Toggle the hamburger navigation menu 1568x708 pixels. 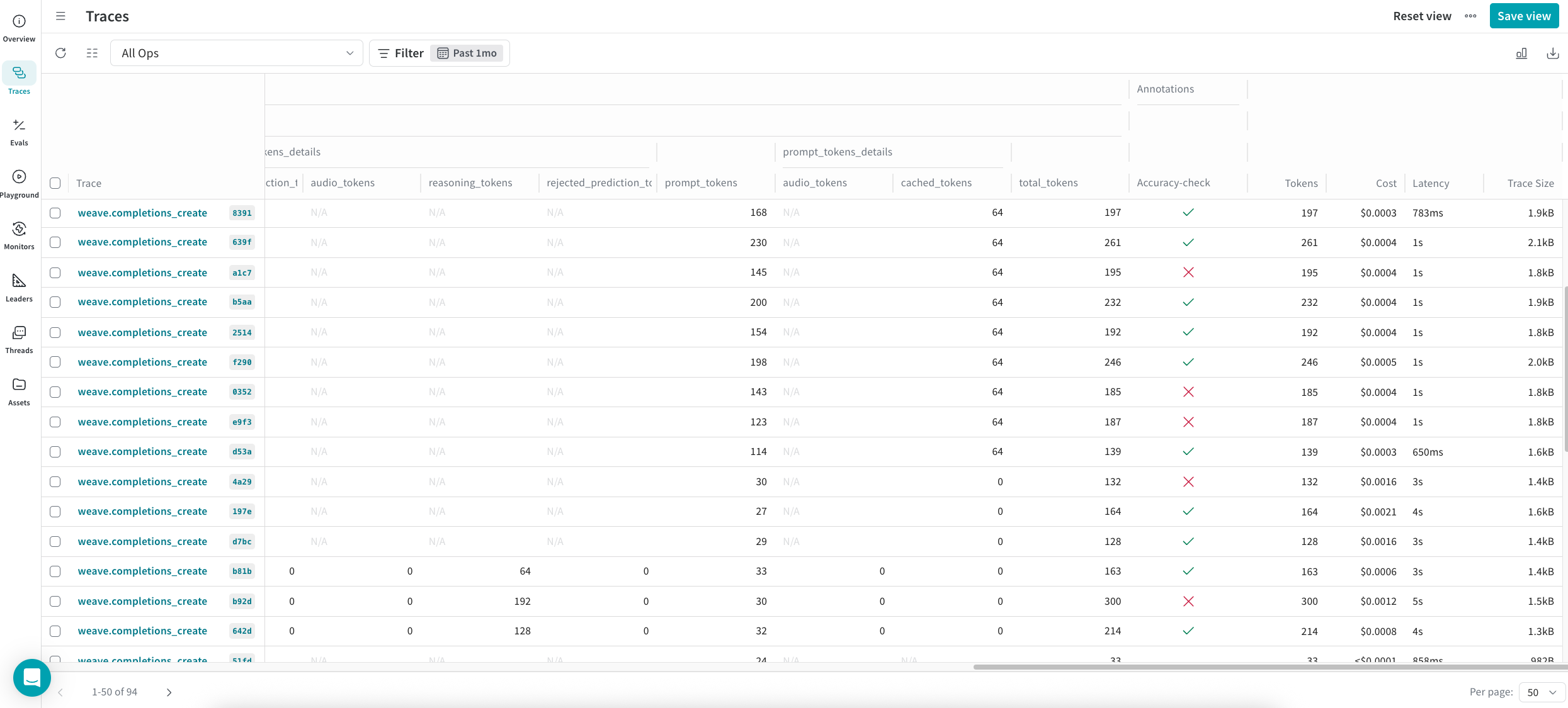pos(60,16)
